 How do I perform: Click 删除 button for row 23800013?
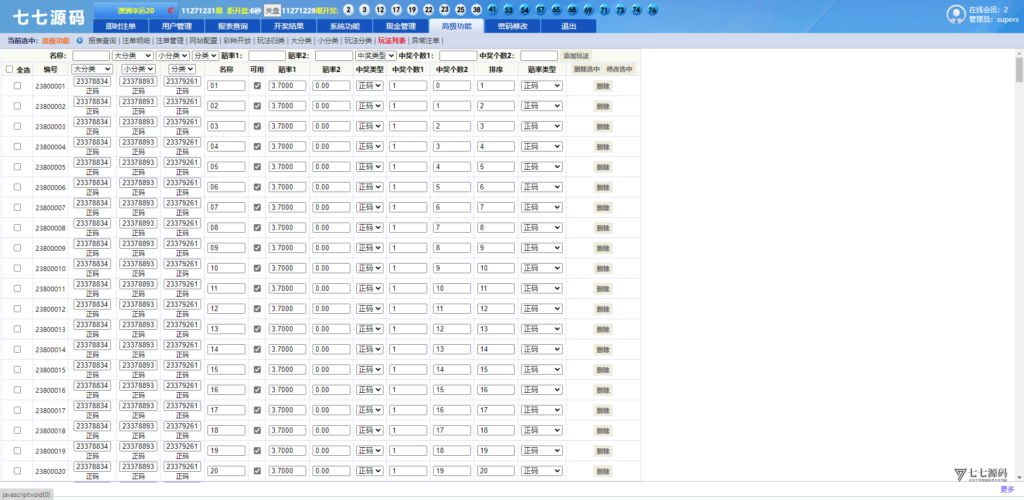pyautogui.click(x=603, y=329)
